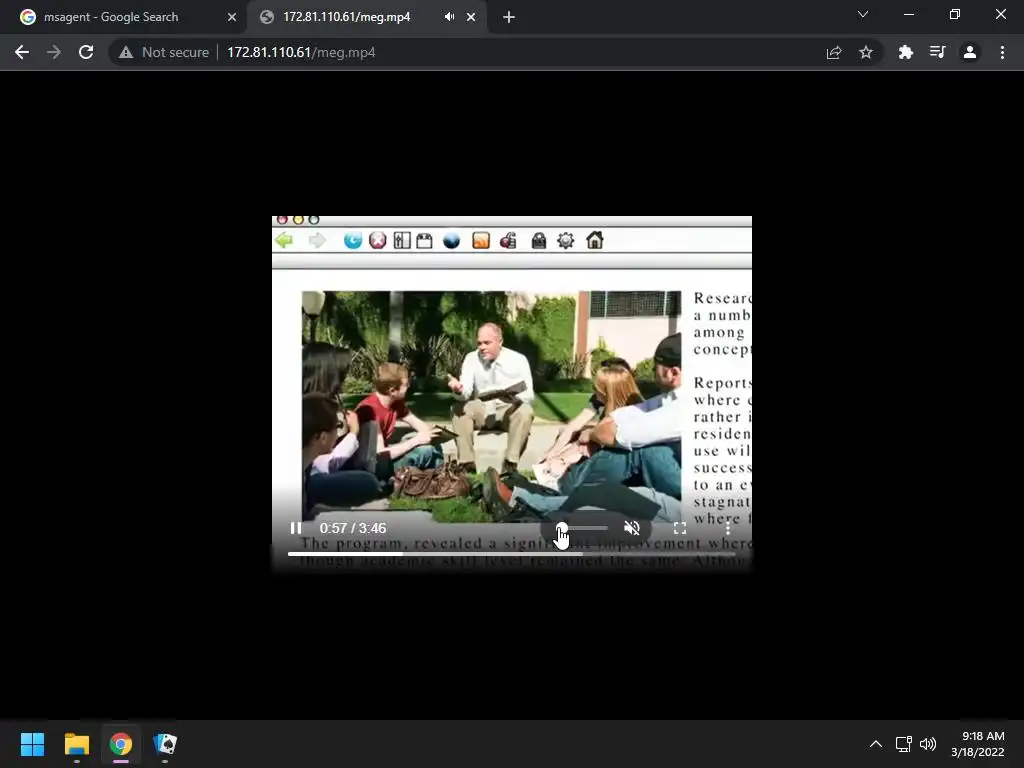This screenshot has height=768, width=1024.
Task: Enter fullscreen video mode
Action: (680, 528)
